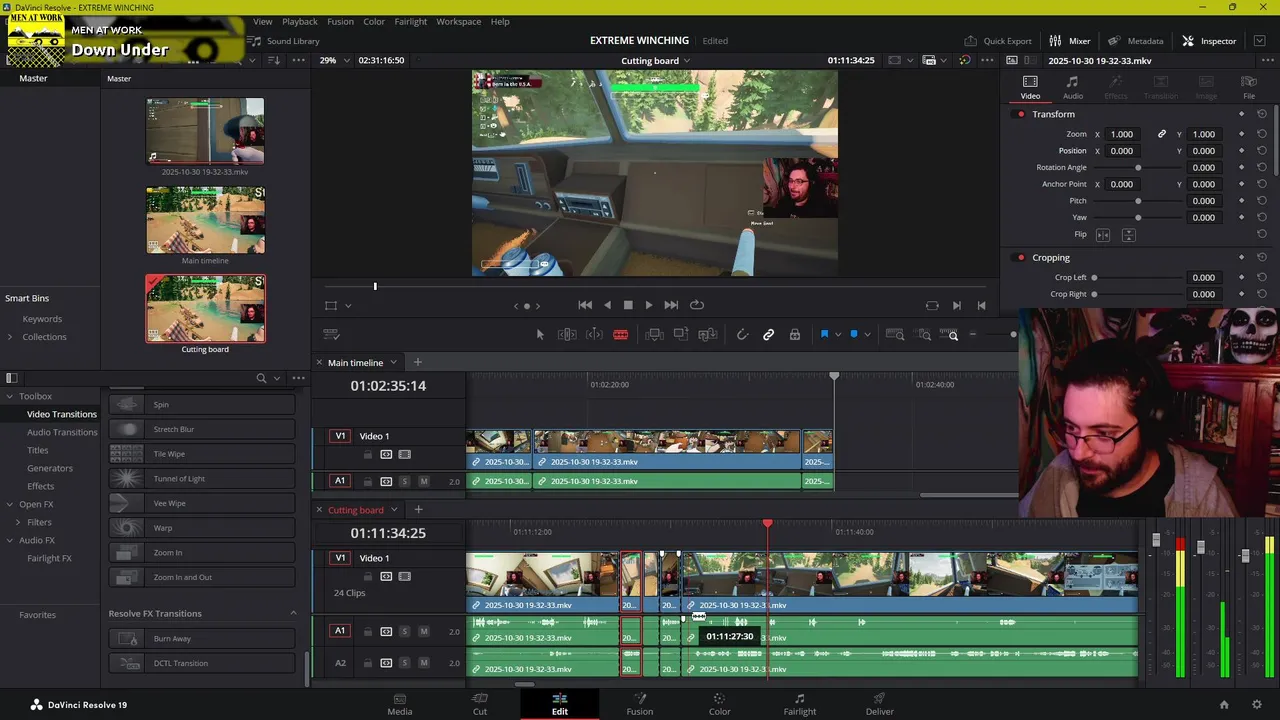The height and width of the screenshot is (720, 1280).
Task: Flip clip vertically in Inspector
Action: [1128, 234]
